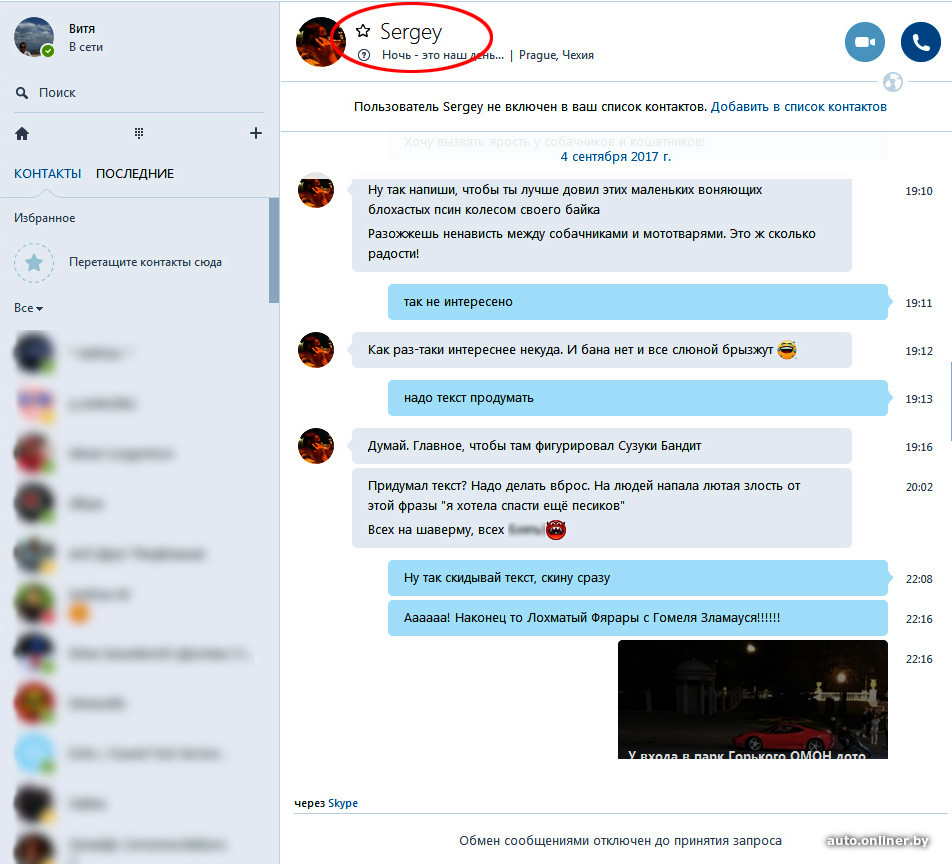Click the 20:02 timestamp
Viewport: 952px width, 864px height.
[919, 487]
